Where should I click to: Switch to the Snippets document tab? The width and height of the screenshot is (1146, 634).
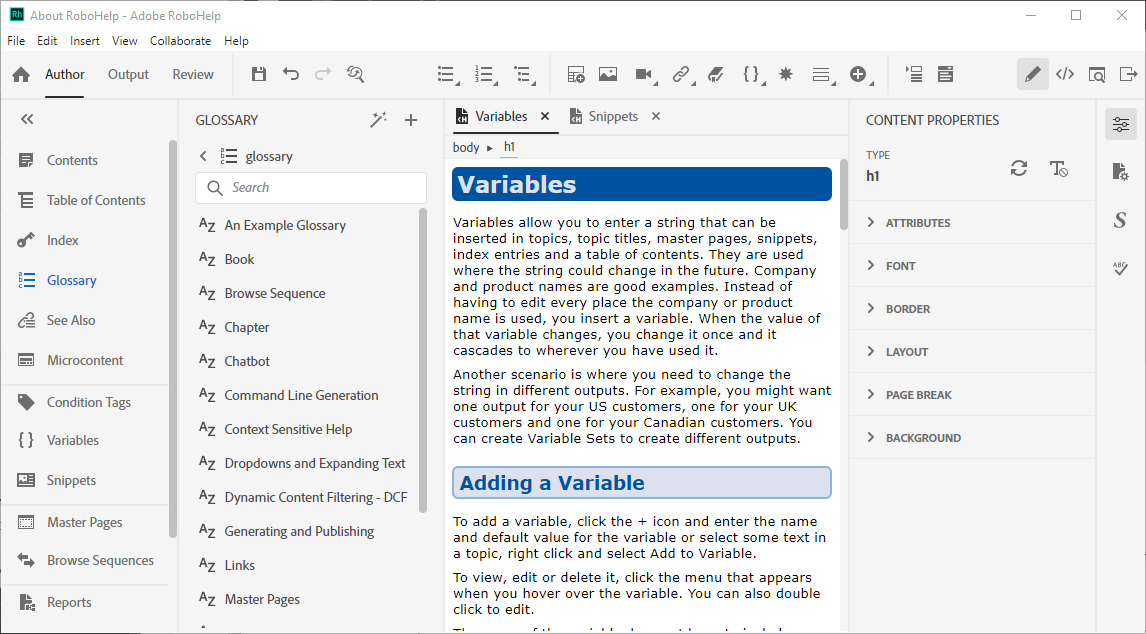pos(613,116)
